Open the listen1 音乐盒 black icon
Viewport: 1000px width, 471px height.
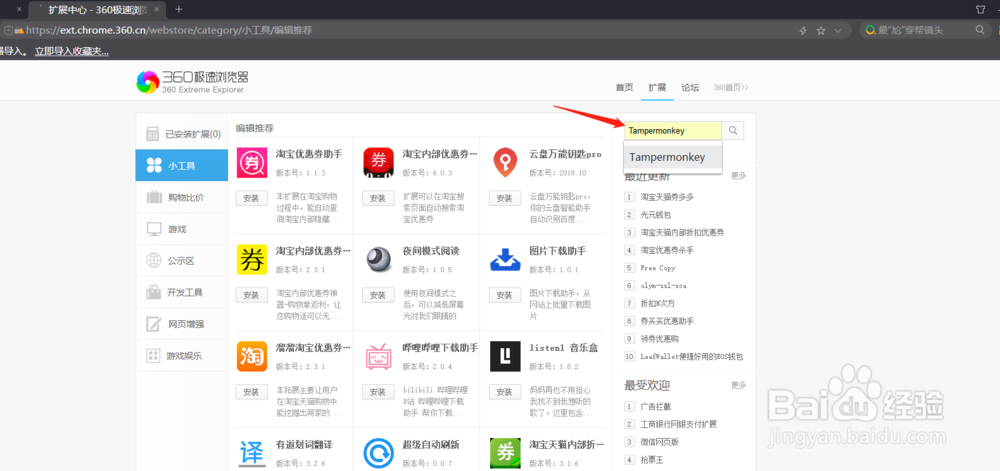[x=505, y=356]
